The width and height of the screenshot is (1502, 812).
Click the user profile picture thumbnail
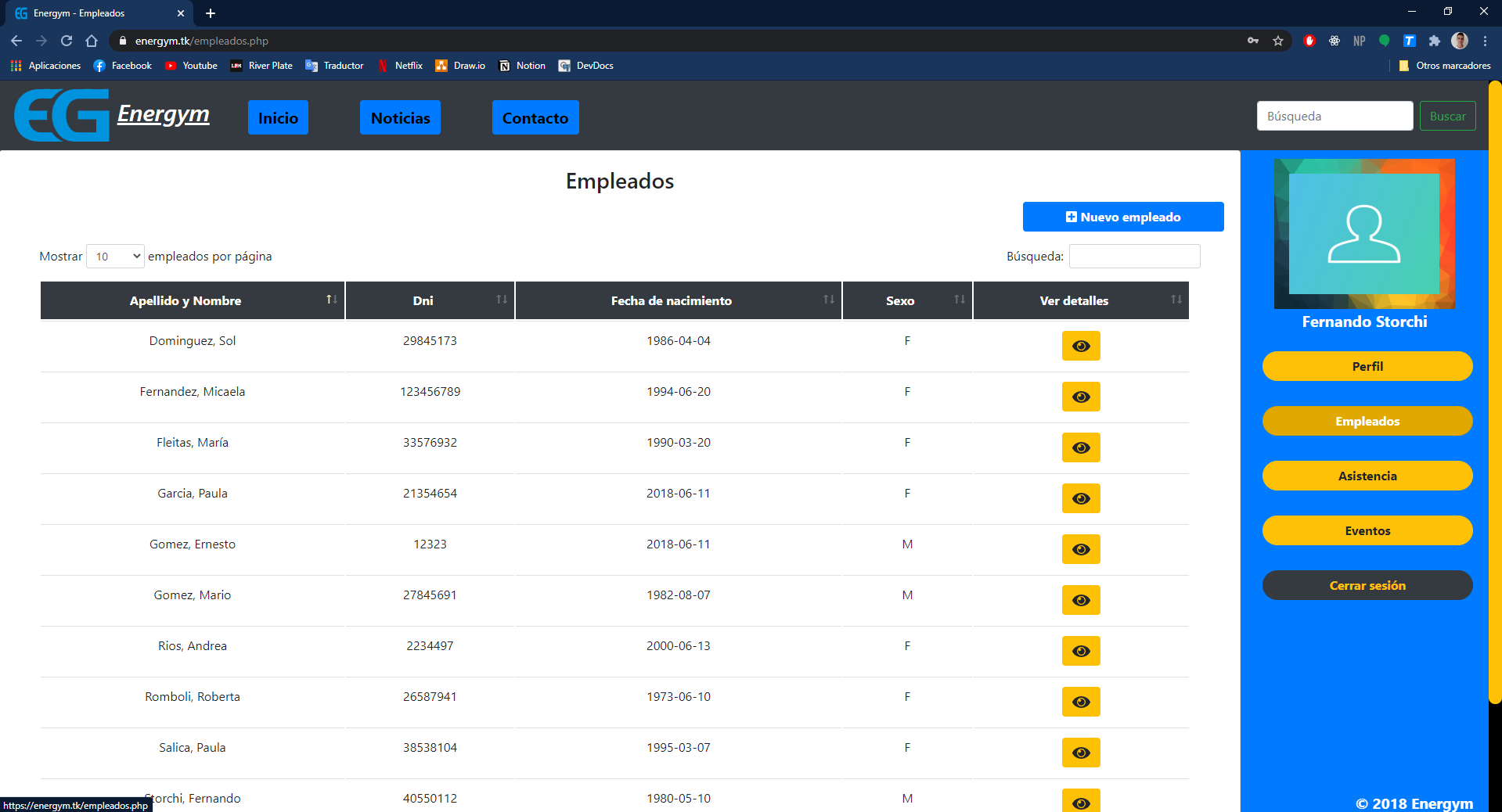click(1364, 234)
